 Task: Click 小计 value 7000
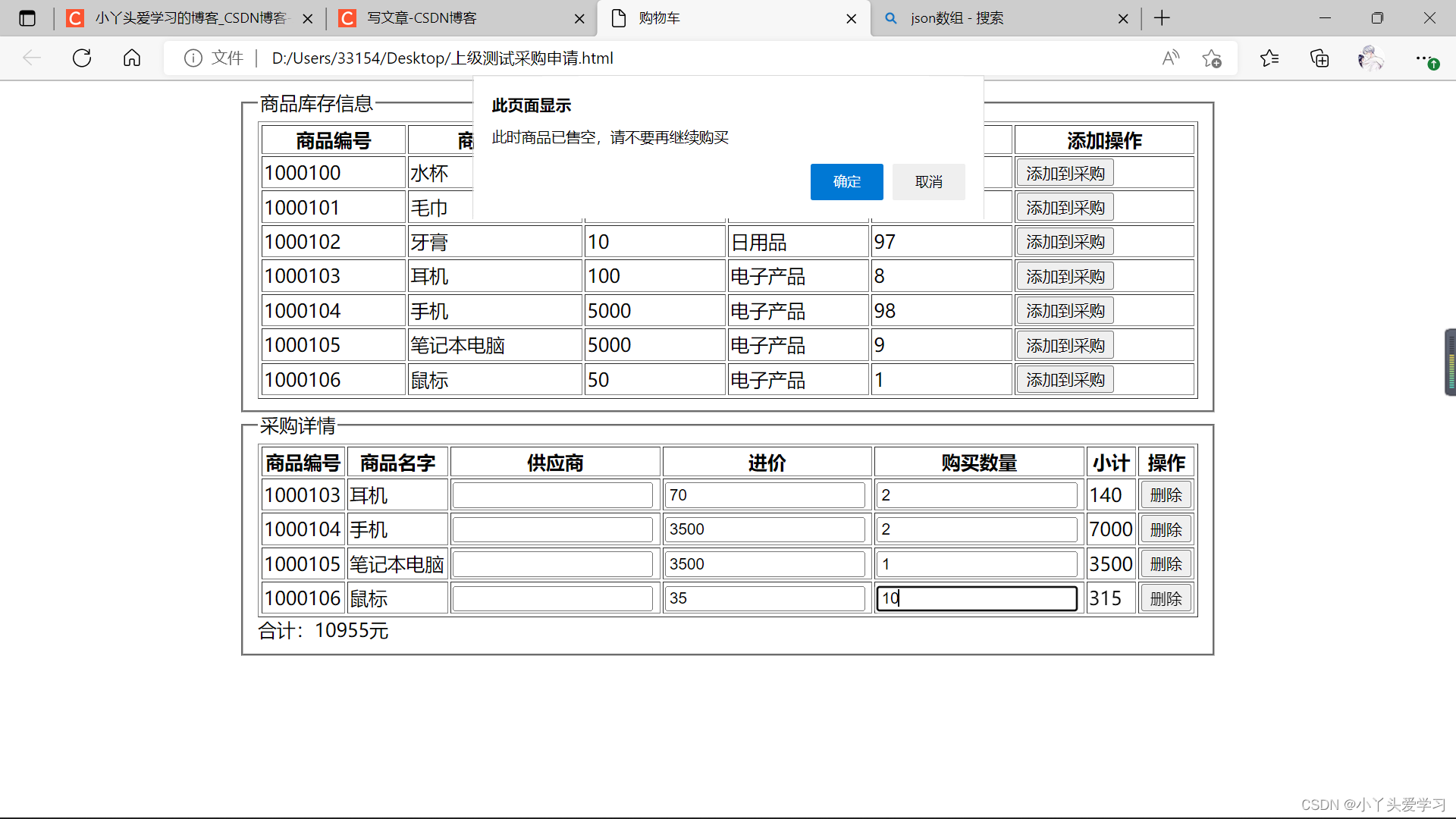point(1111,529)
